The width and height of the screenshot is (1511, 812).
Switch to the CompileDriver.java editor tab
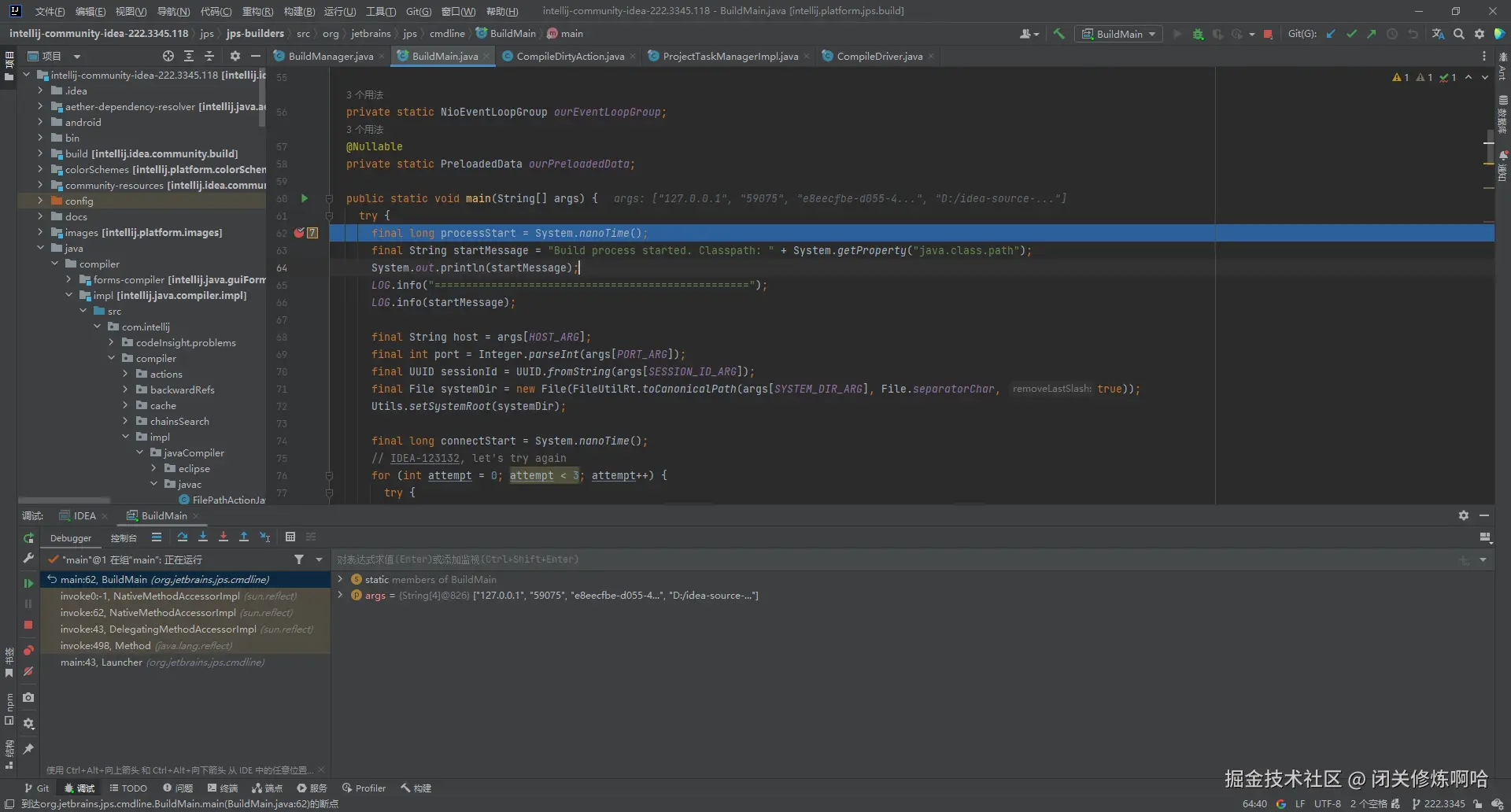click(x=879, y=56)
